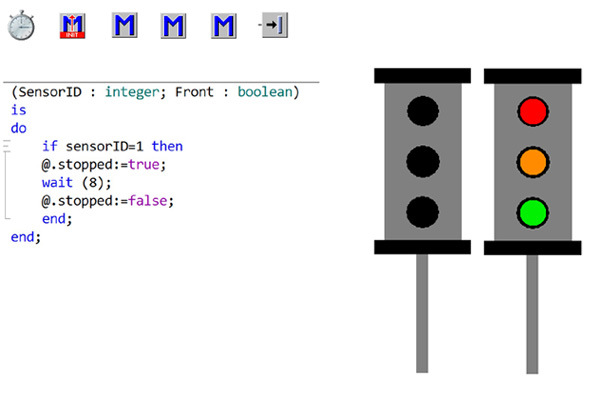
Task: Collapse the if block fold marker
Action: point(7,146)
